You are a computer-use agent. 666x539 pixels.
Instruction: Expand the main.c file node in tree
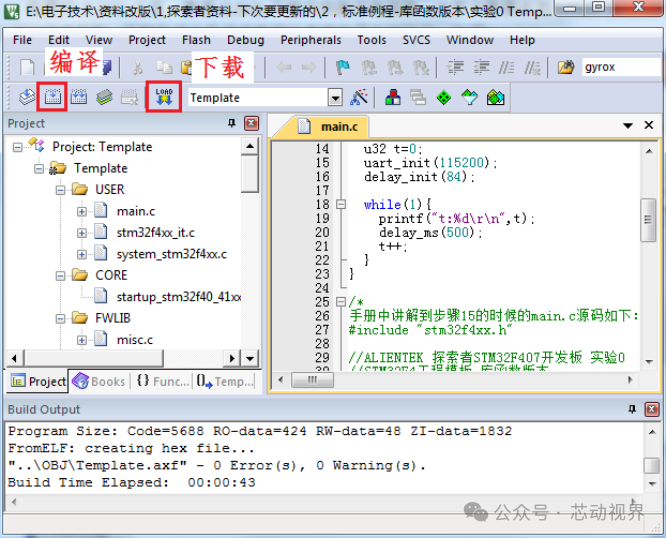[x=82, y=212]
